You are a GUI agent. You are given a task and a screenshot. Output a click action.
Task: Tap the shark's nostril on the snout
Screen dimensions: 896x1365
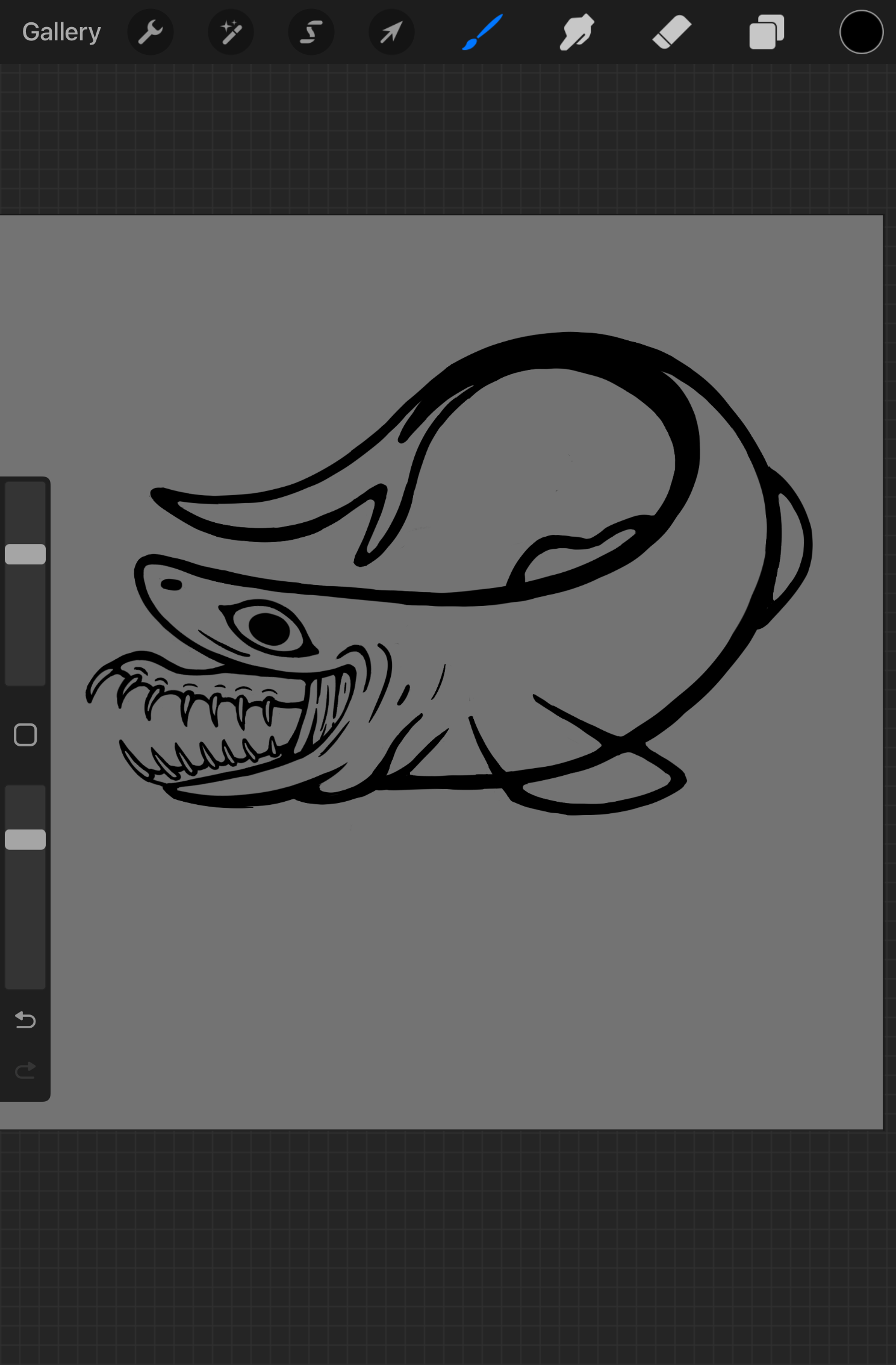[x=171, y=585]
